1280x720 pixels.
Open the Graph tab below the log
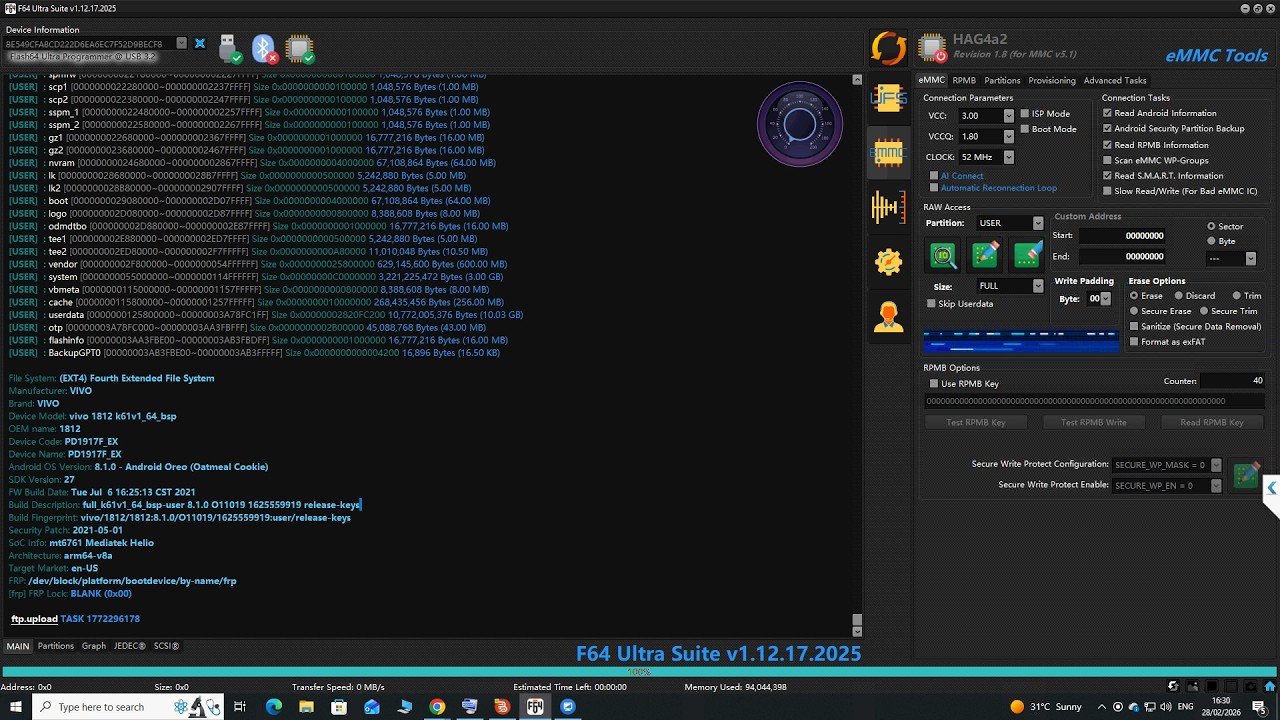tap(94, 646)
